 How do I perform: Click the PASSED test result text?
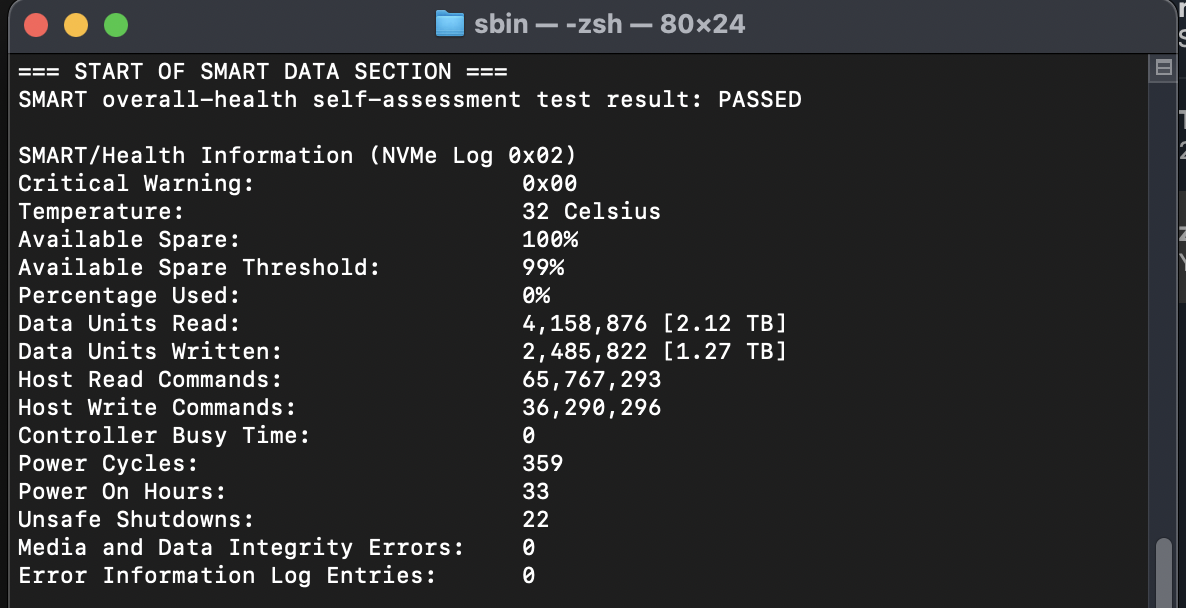pyautogui.click(x=759, y=100)
